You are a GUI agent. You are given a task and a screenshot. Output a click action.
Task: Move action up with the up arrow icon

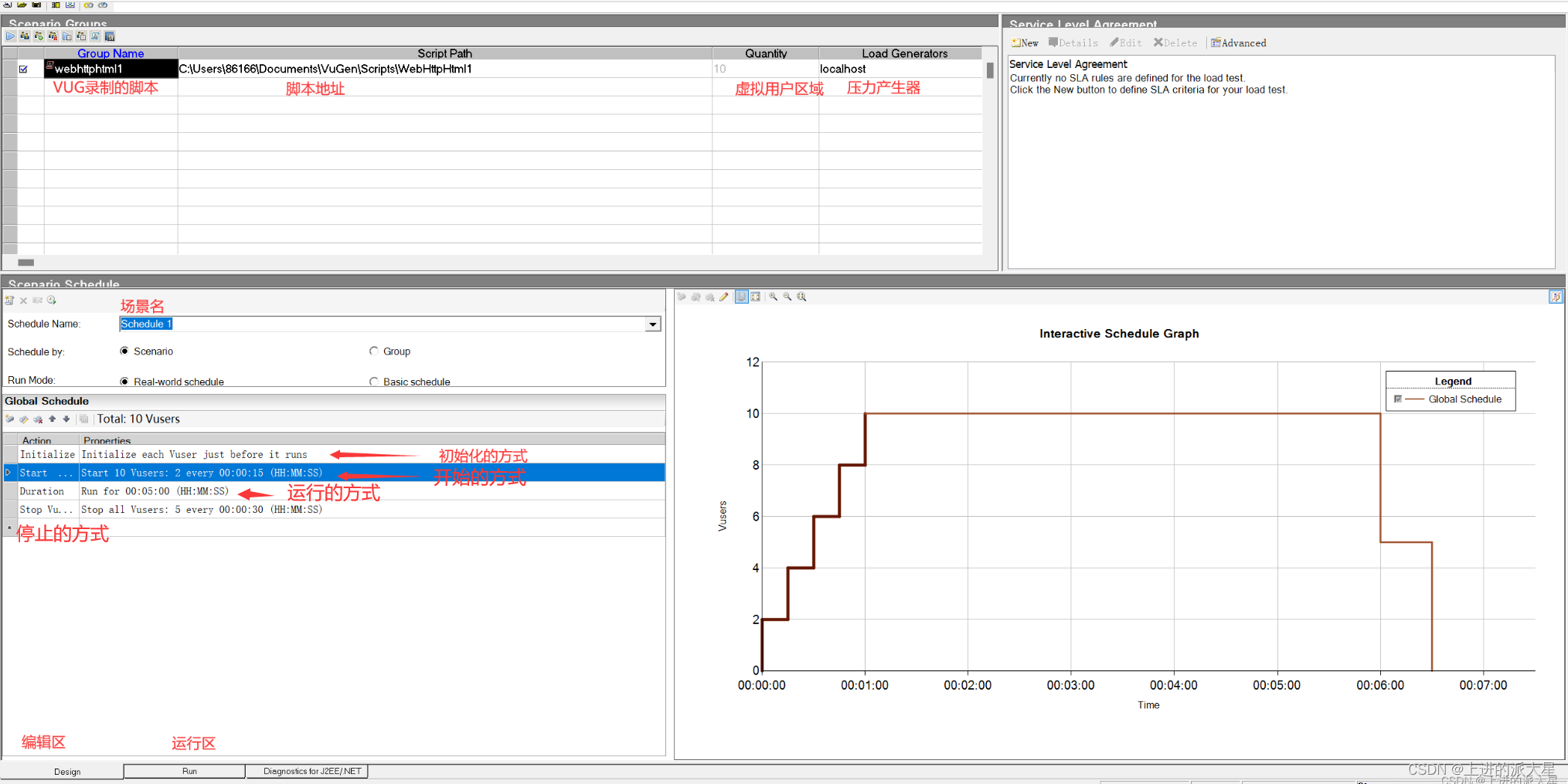click(53, 419)
